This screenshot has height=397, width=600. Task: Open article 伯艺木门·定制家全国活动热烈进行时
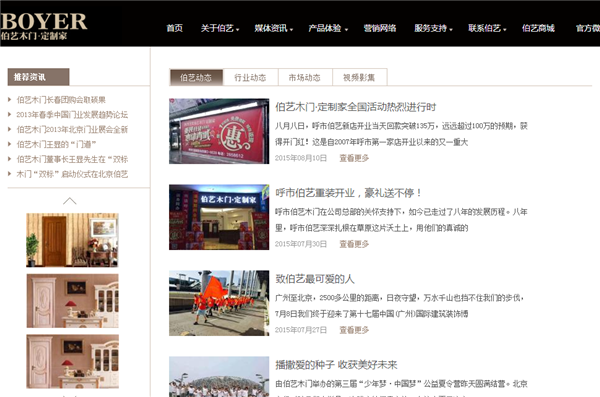point(355,107)
